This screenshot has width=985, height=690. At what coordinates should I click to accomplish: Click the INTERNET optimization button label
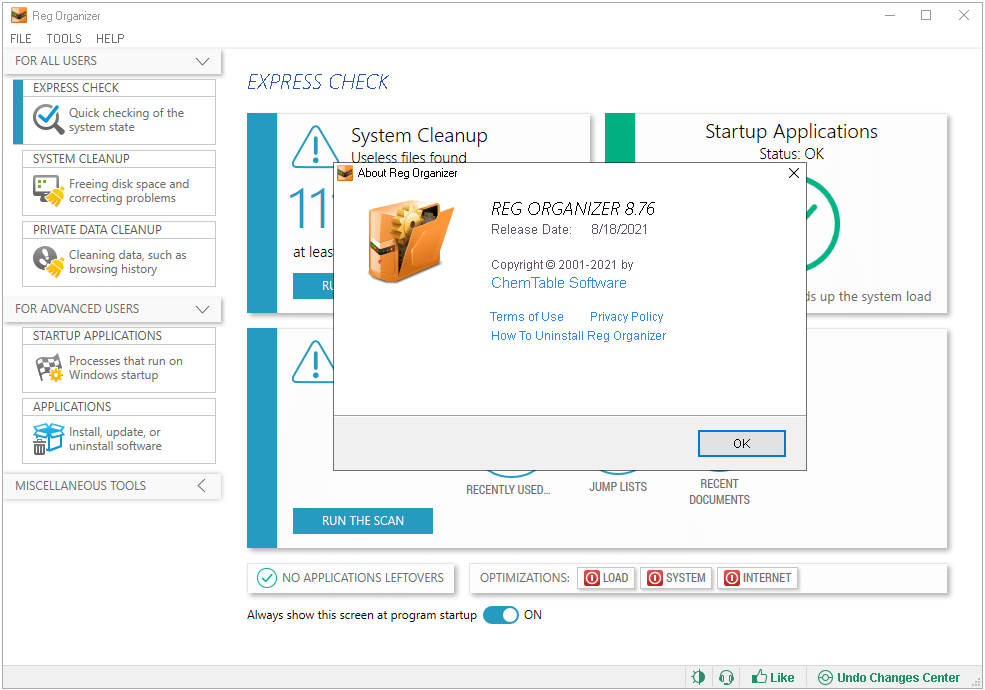766,578
